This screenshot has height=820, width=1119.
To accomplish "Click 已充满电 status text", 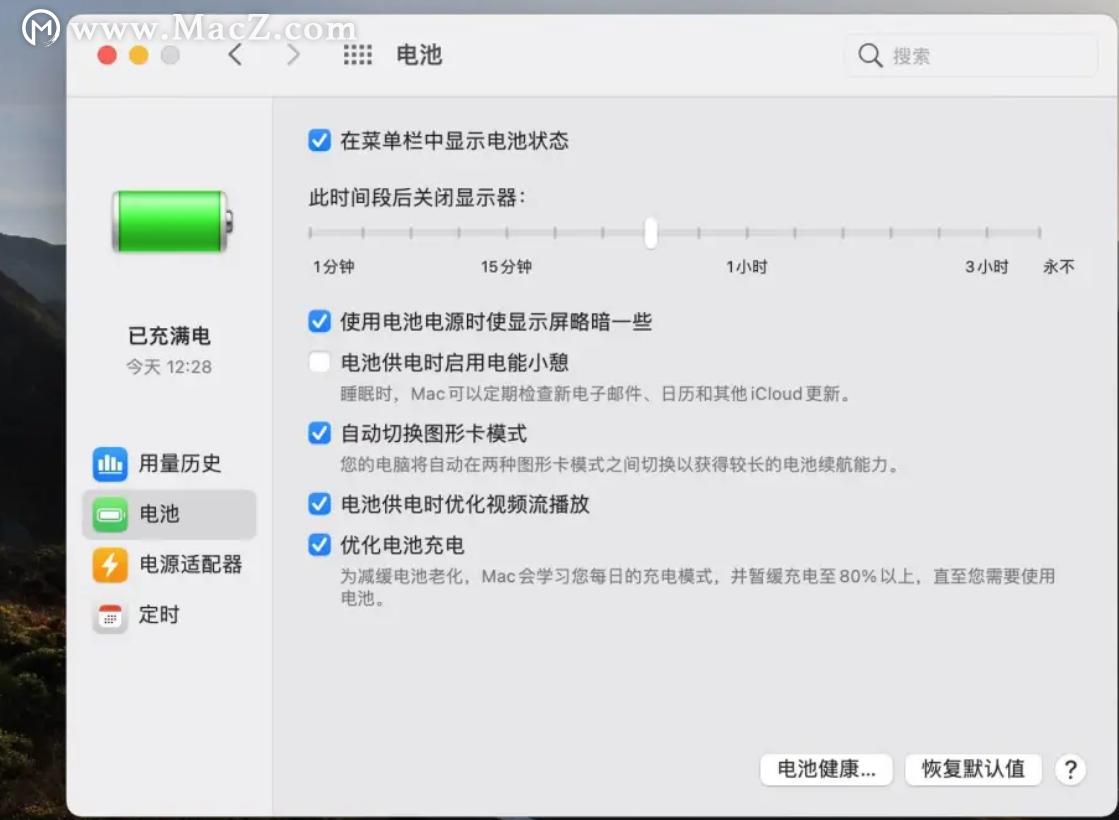I will (x=170, y=336).
